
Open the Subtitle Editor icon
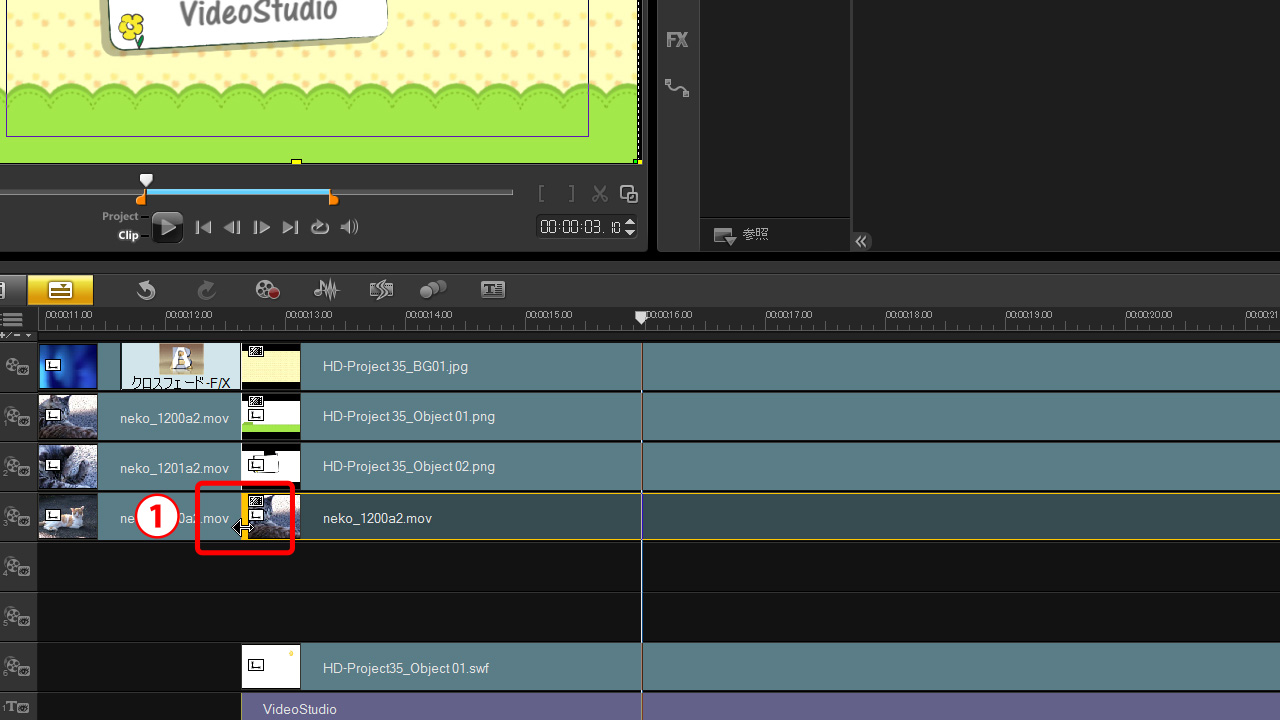tap(492, 290)
